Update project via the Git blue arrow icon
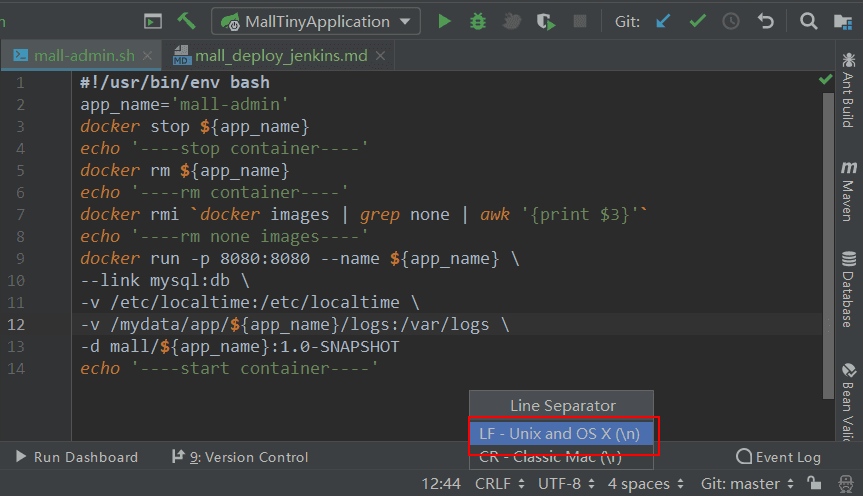The height and width of the screenshot is (496, 863). [x=663, y=21]
